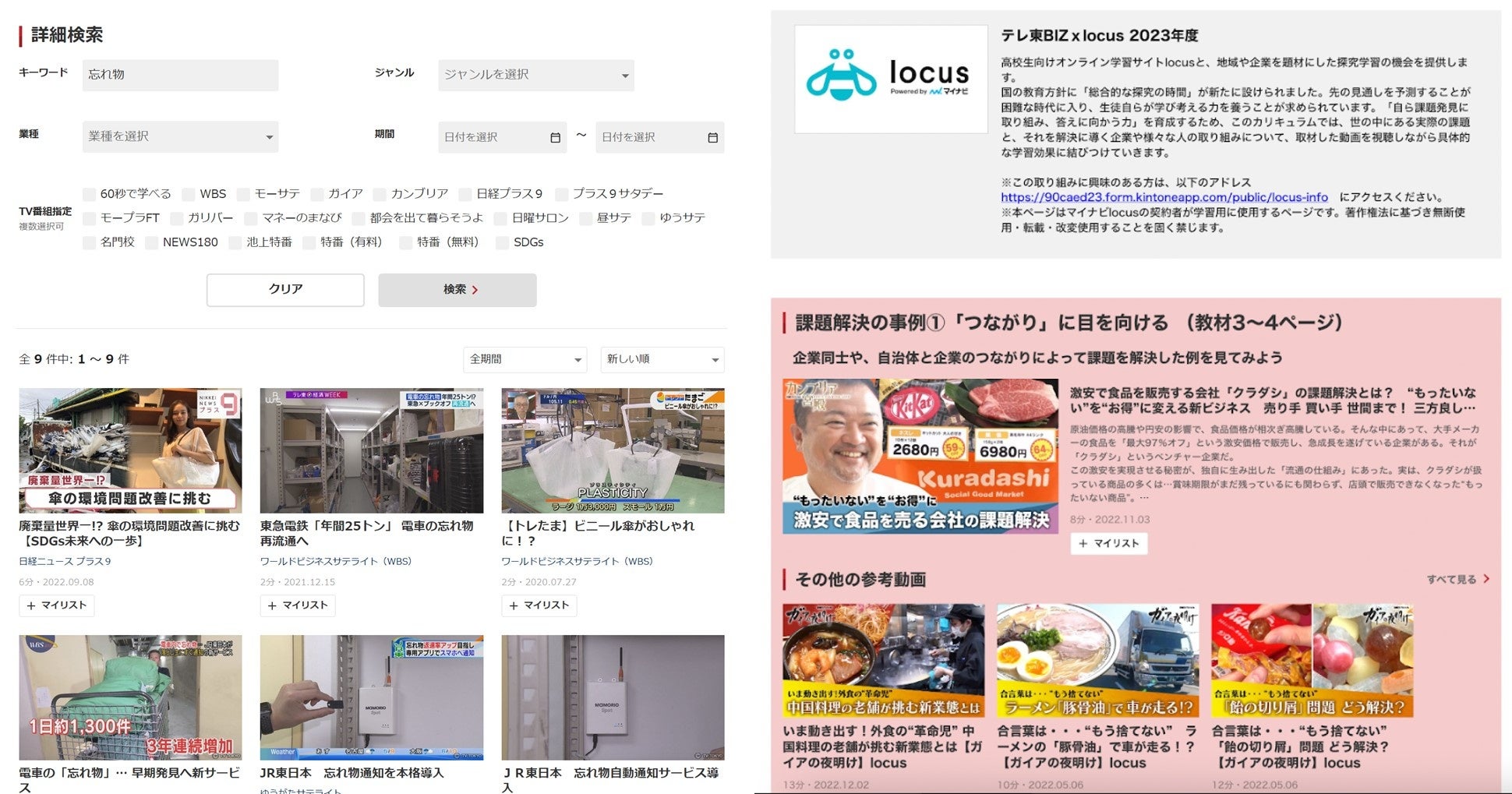This screenshot has height=794, width=1512.
Task: Open the 廃棄量世界一!? 傘の環境問題 video title
Action: (129, 533)
